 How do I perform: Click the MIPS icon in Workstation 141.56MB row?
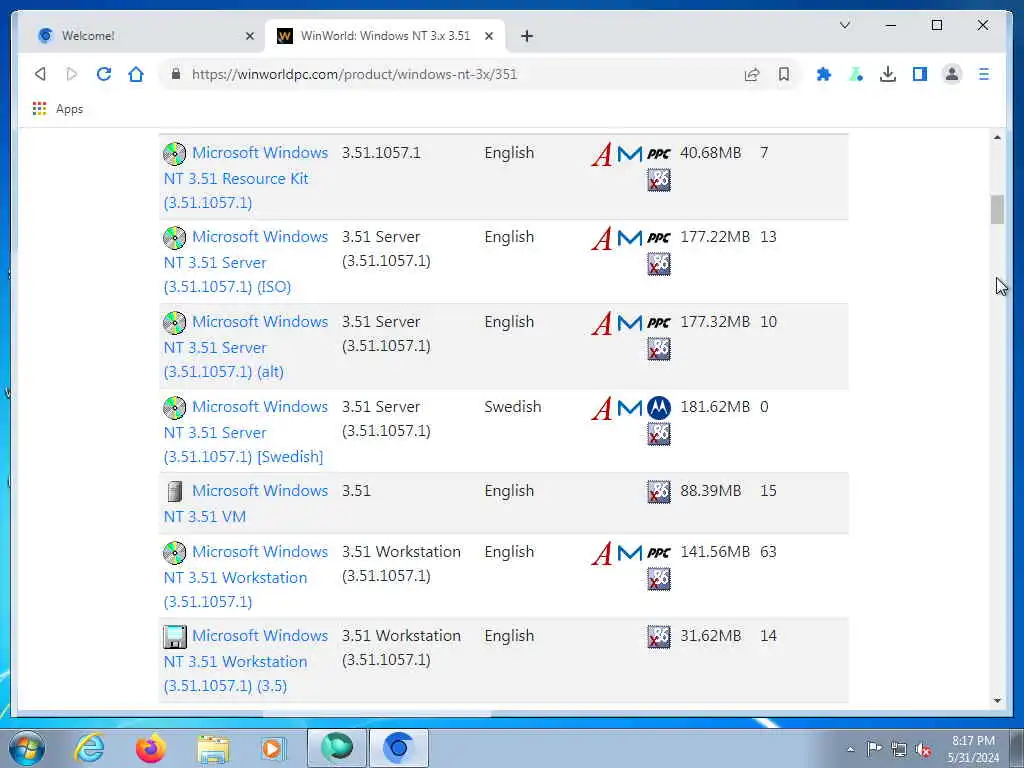[x=630, y=553]
